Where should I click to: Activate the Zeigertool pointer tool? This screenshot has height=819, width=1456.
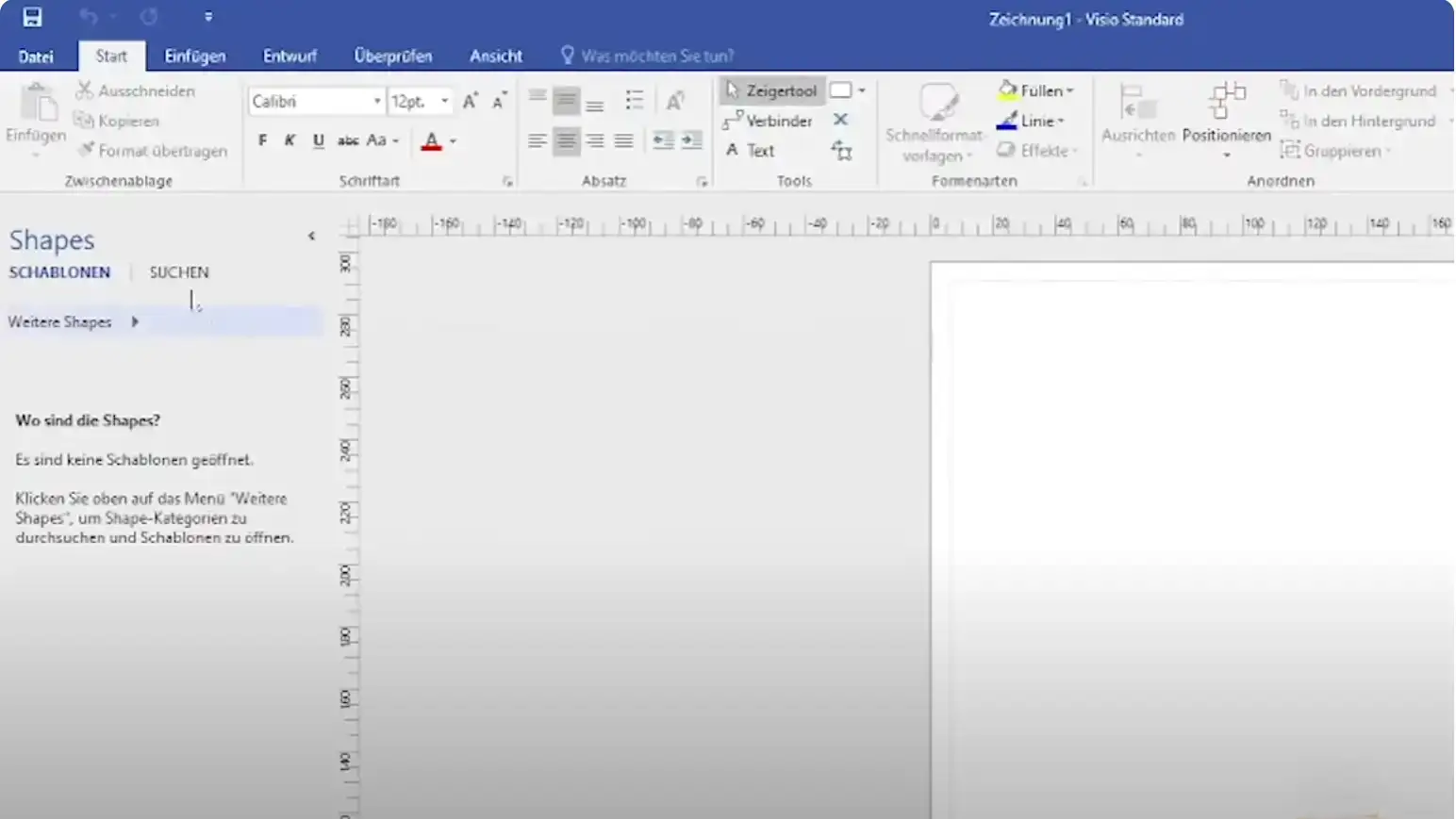(771, 90)
